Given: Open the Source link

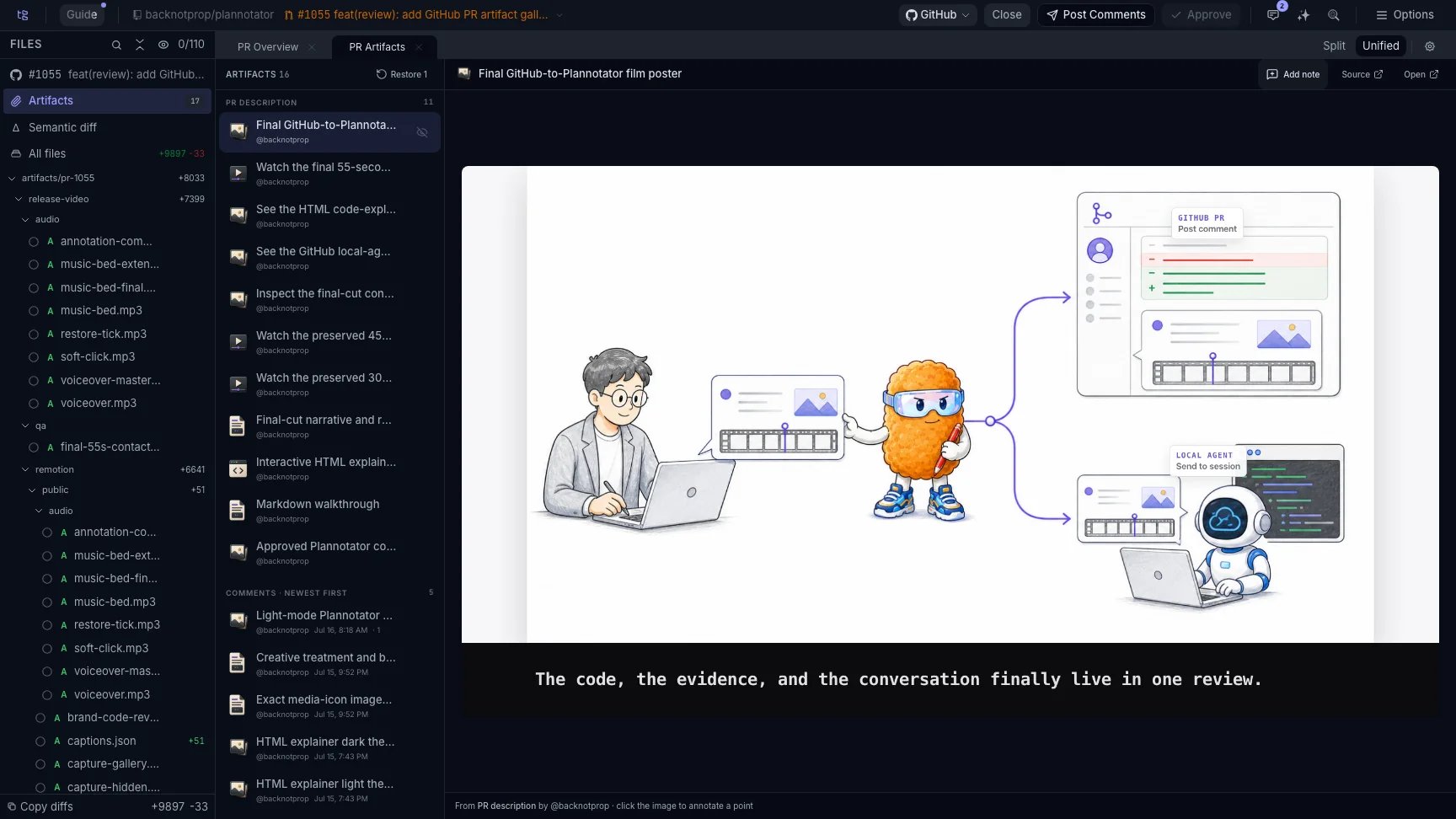Looking at the screenshot, I should click(x=1362, y=74).
